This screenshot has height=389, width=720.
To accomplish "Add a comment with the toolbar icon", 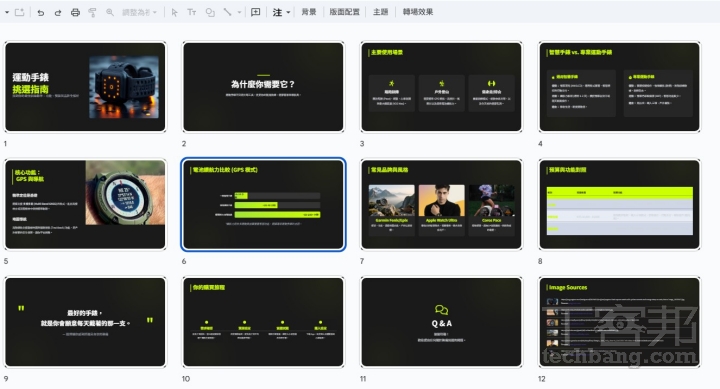I will [256, 12].
